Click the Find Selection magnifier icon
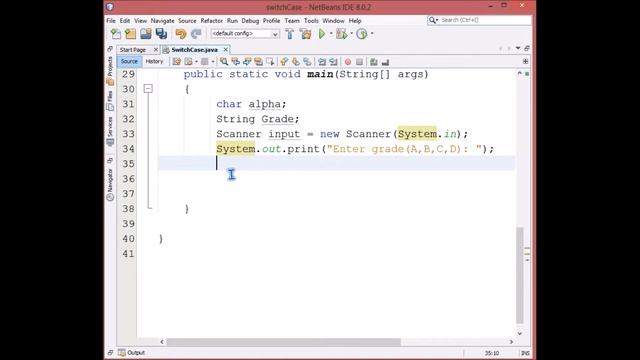The height and width of the screenshot is (360, 640). coord(224,62)
